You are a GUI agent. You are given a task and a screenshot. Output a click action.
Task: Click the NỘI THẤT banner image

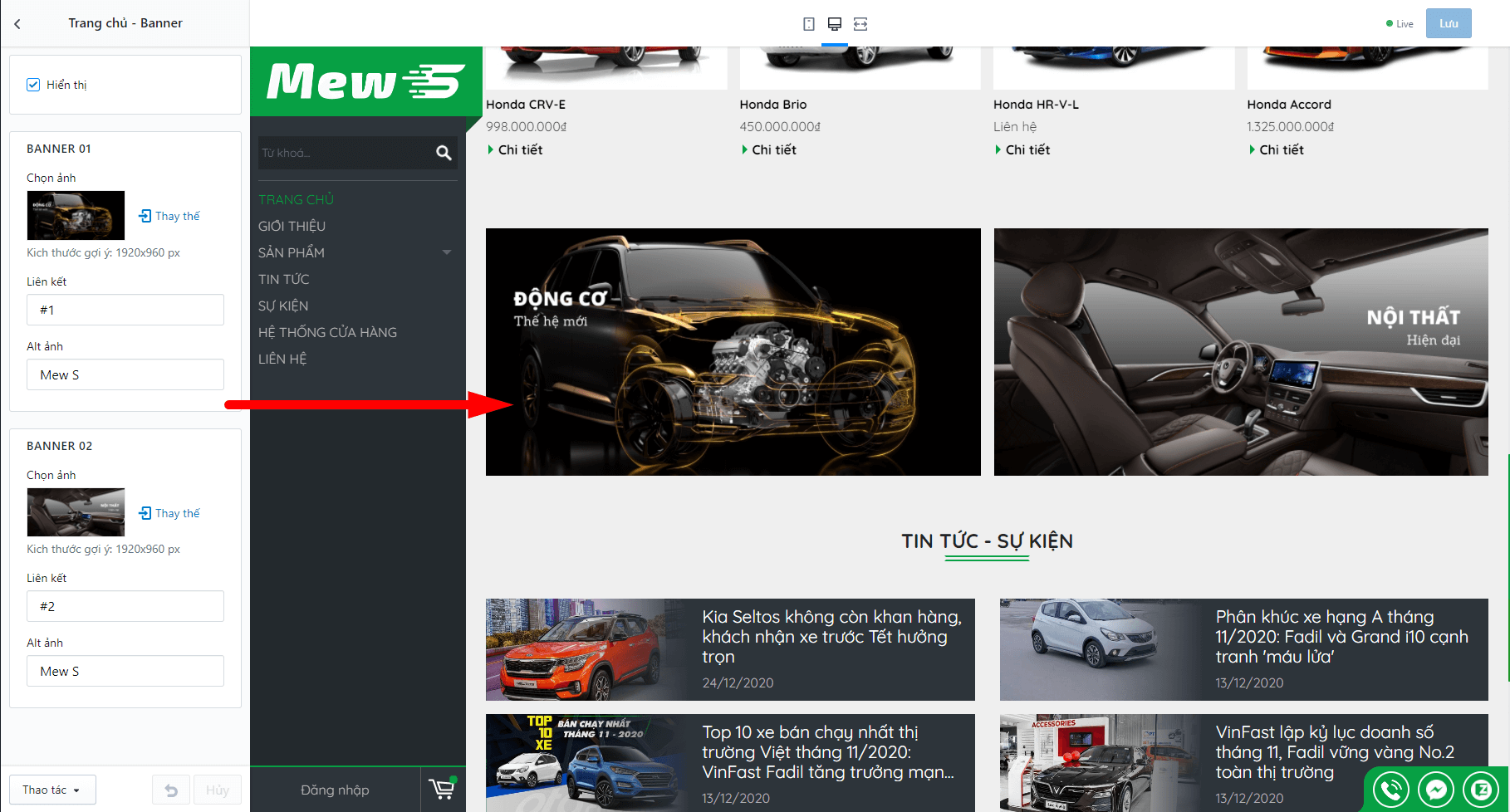pos(1241,352)
